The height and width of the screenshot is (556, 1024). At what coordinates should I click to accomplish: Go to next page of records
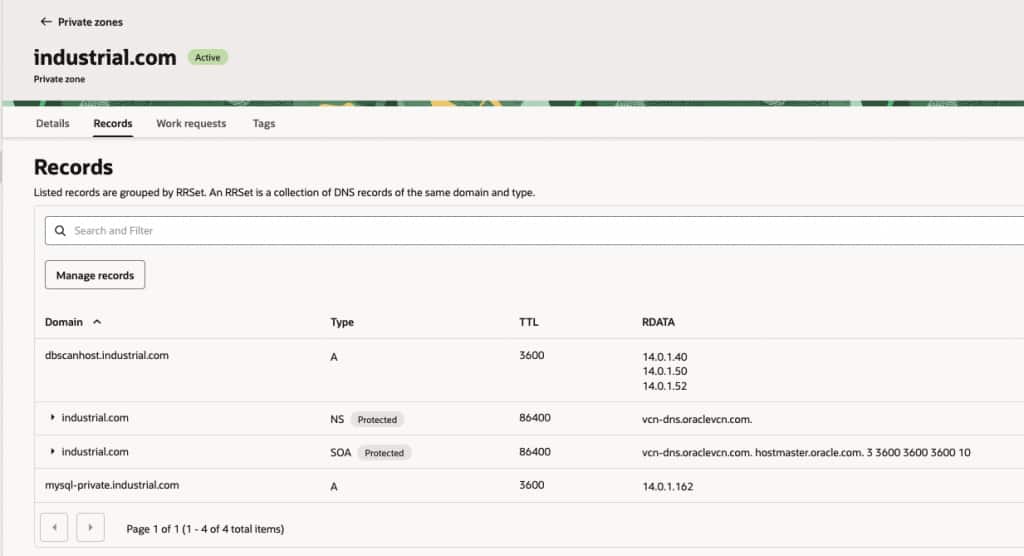pos(90,528)
